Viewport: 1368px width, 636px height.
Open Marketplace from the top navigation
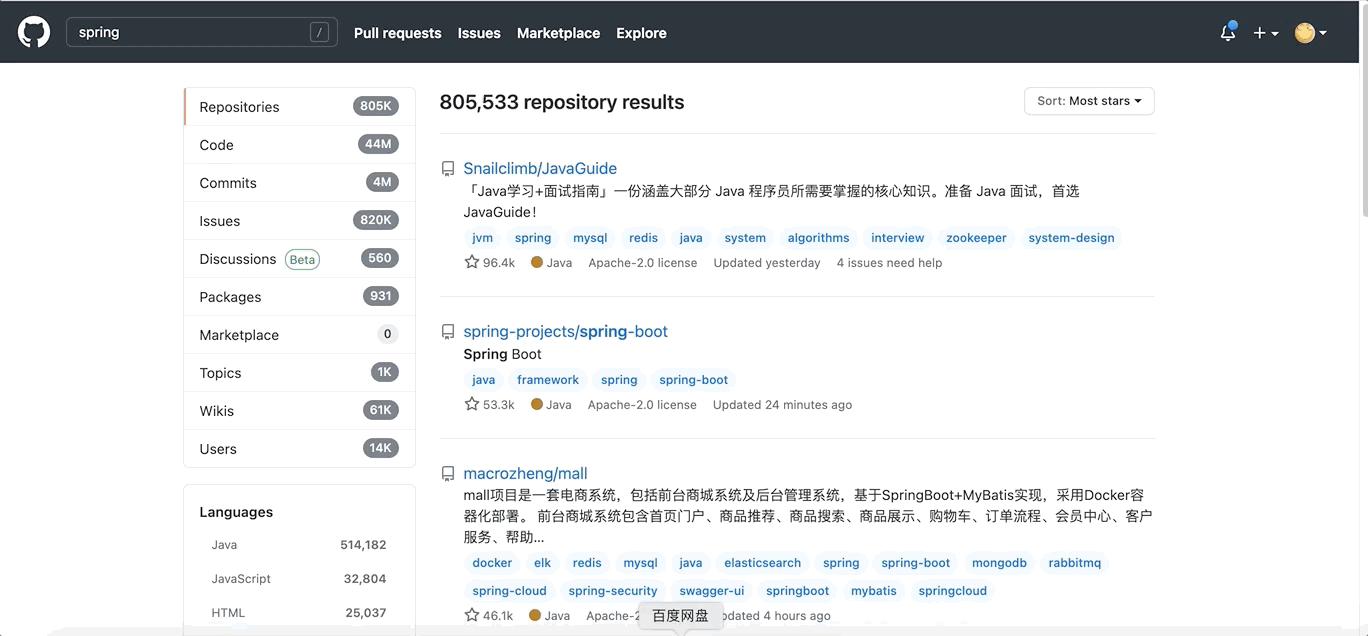tap(558, 33)
